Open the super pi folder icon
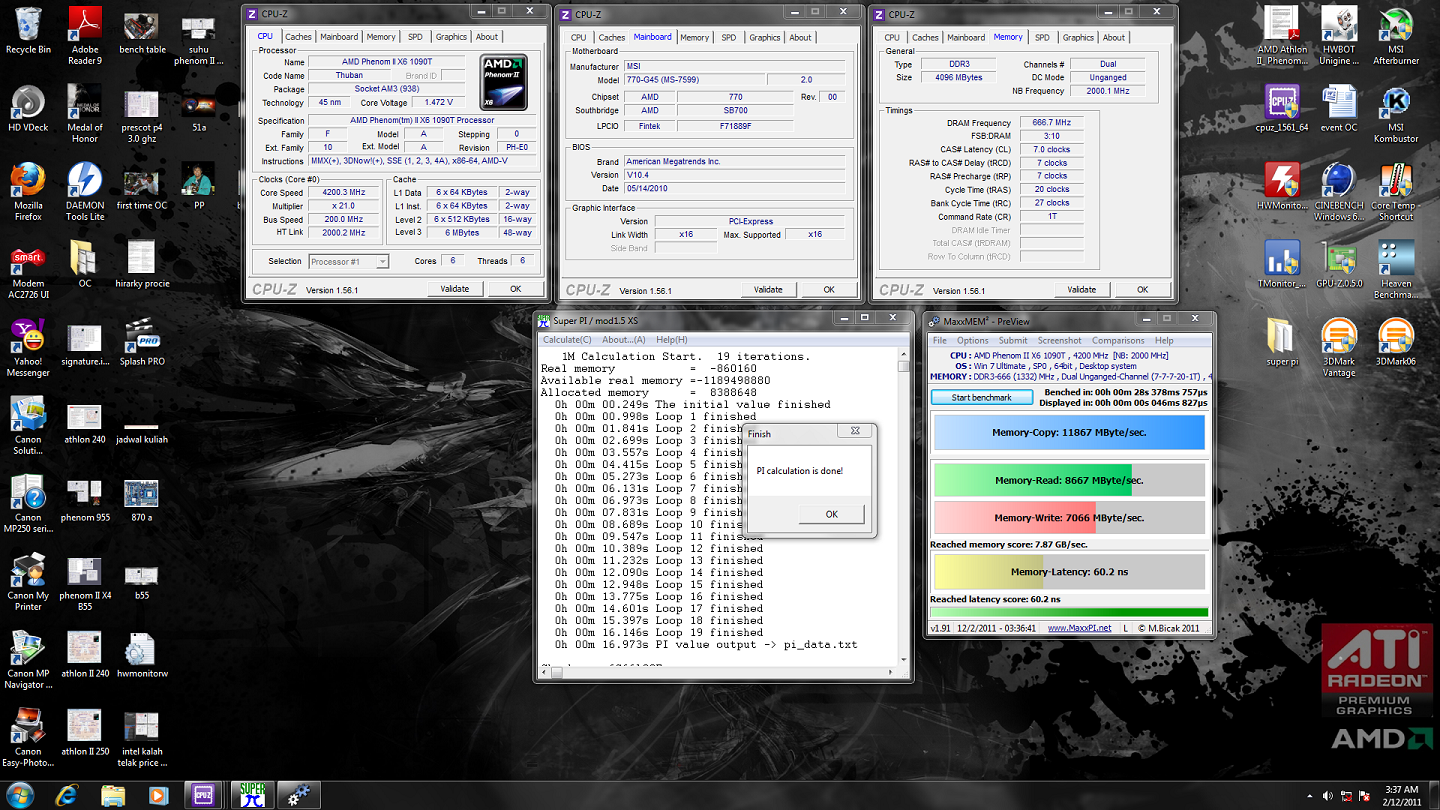The width and height of the screenshot is (1440, 810). coord(1282,343)
